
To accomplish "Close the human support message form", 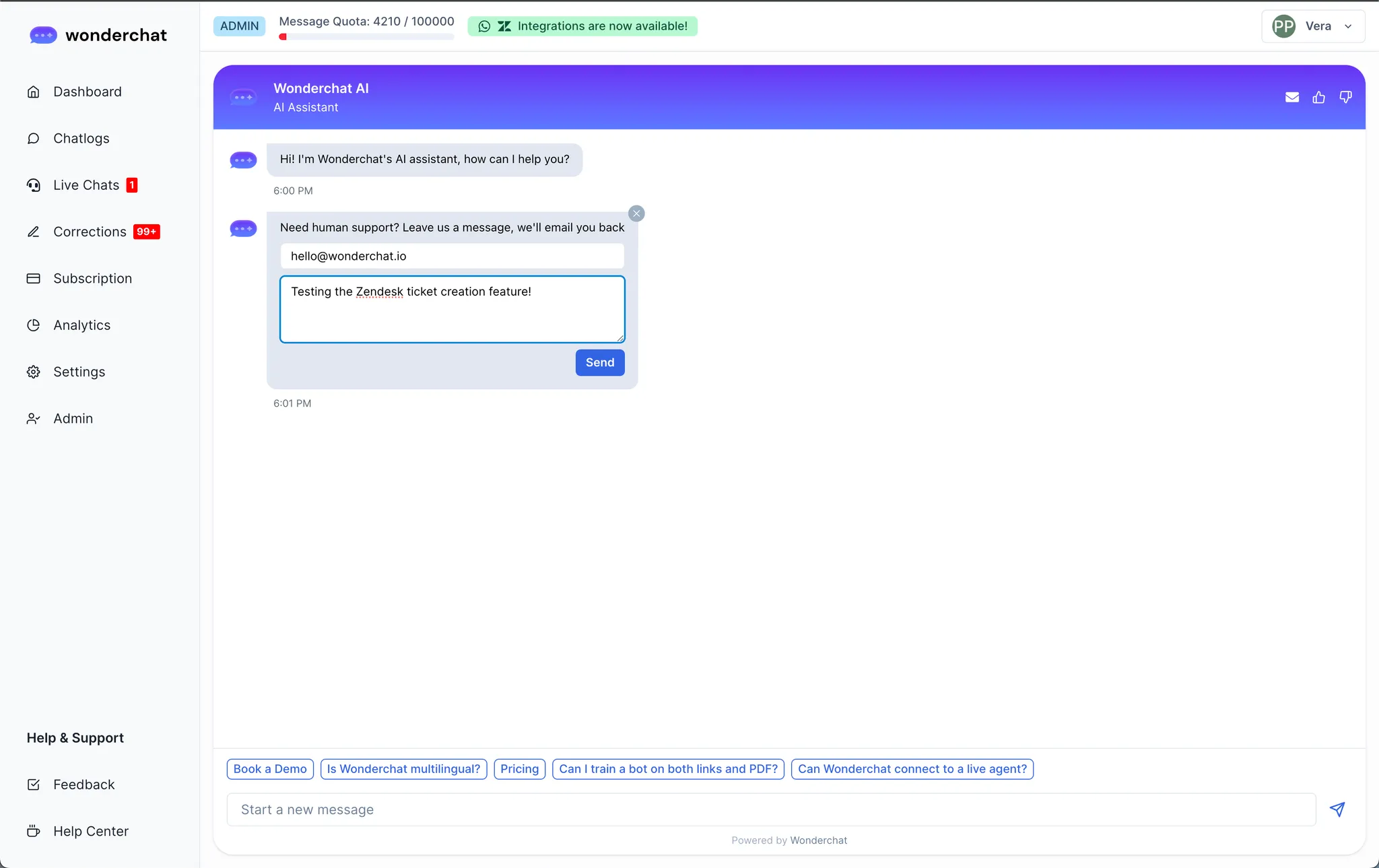I will point(636,213).
